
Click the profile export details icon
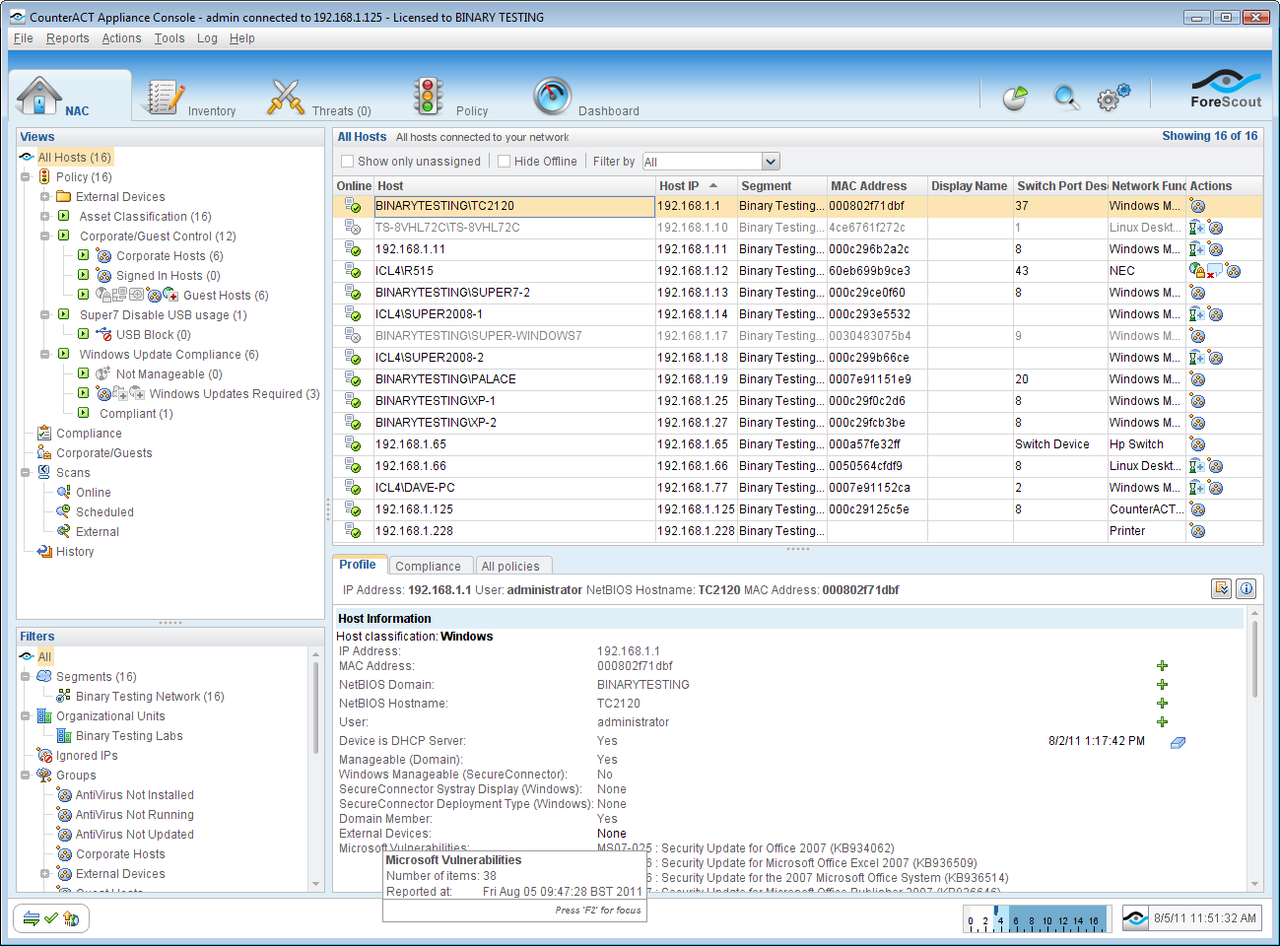click(1221, 589)
